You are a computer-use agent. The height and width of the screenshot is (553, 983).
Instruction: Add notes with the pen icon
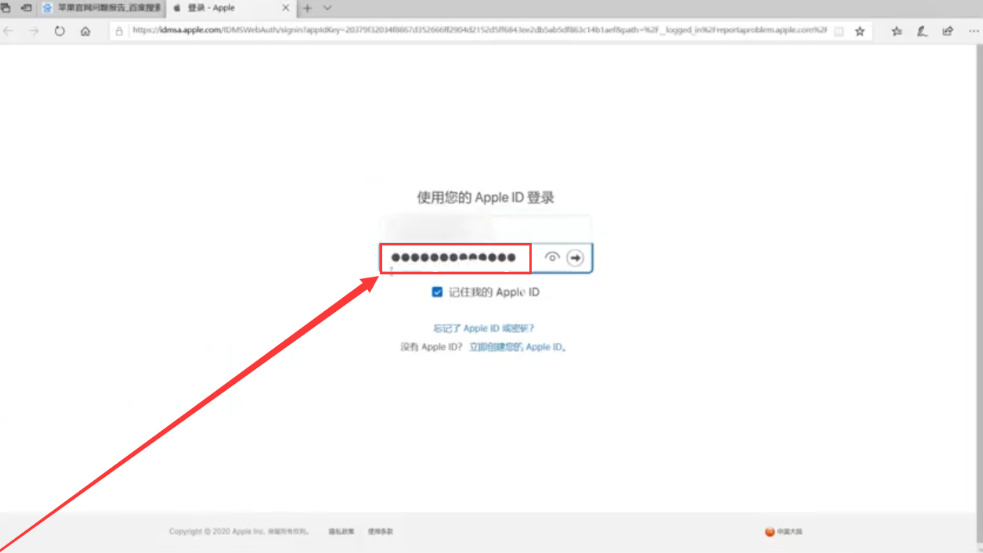(x=922, y=31)
